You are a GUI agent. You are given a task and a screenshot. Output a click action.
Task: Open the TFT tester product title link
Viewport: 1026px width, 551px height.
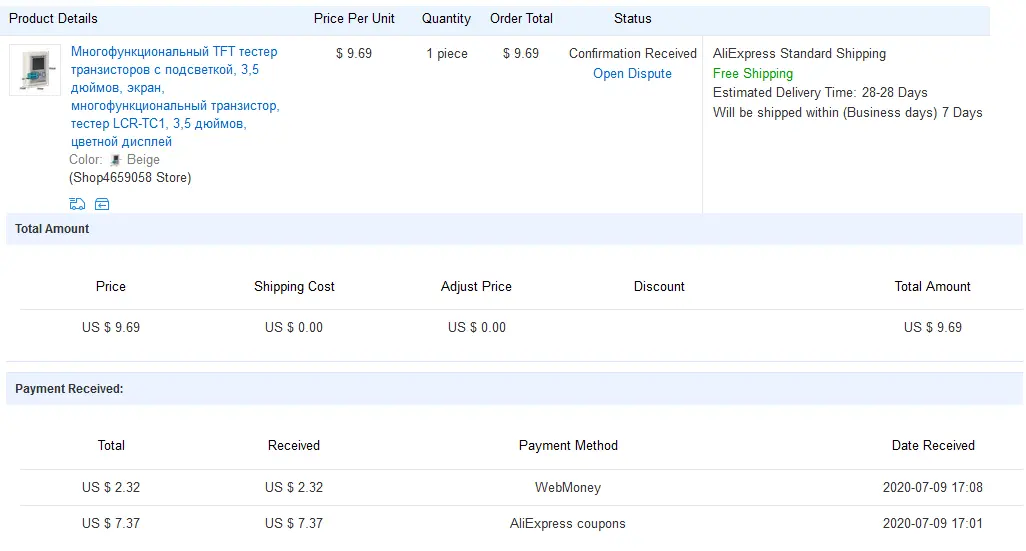coord(175,96)
